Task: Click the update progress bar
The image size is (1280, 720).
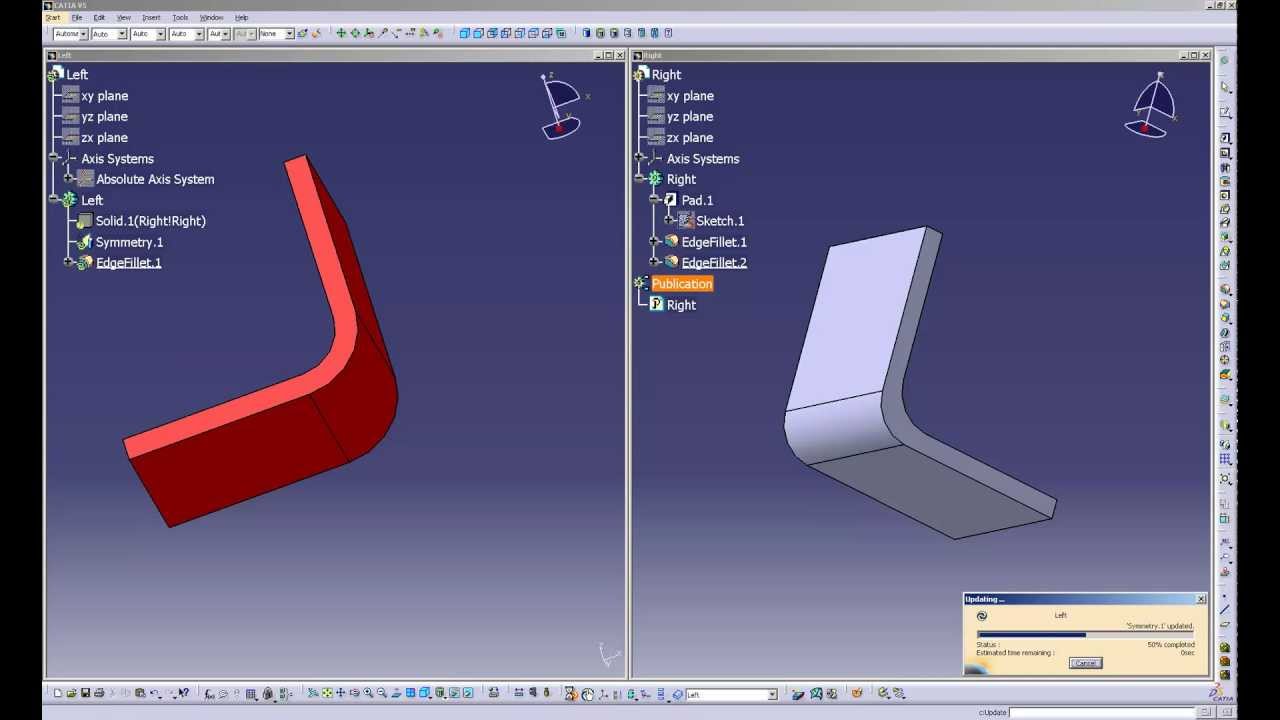Action: (1084, 635)
